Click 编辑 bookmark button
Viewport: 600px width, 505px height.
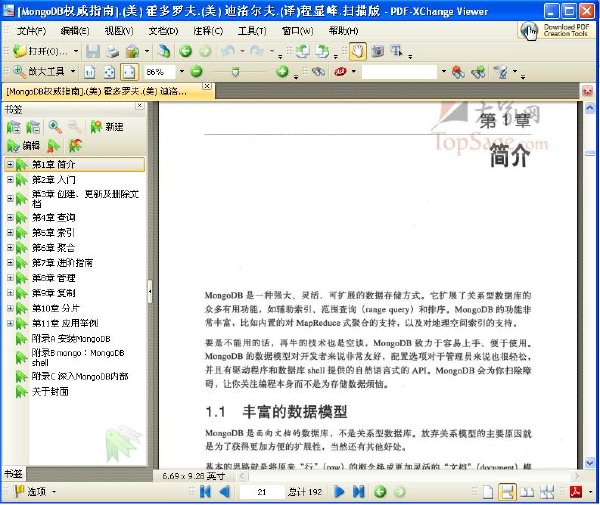23,146
